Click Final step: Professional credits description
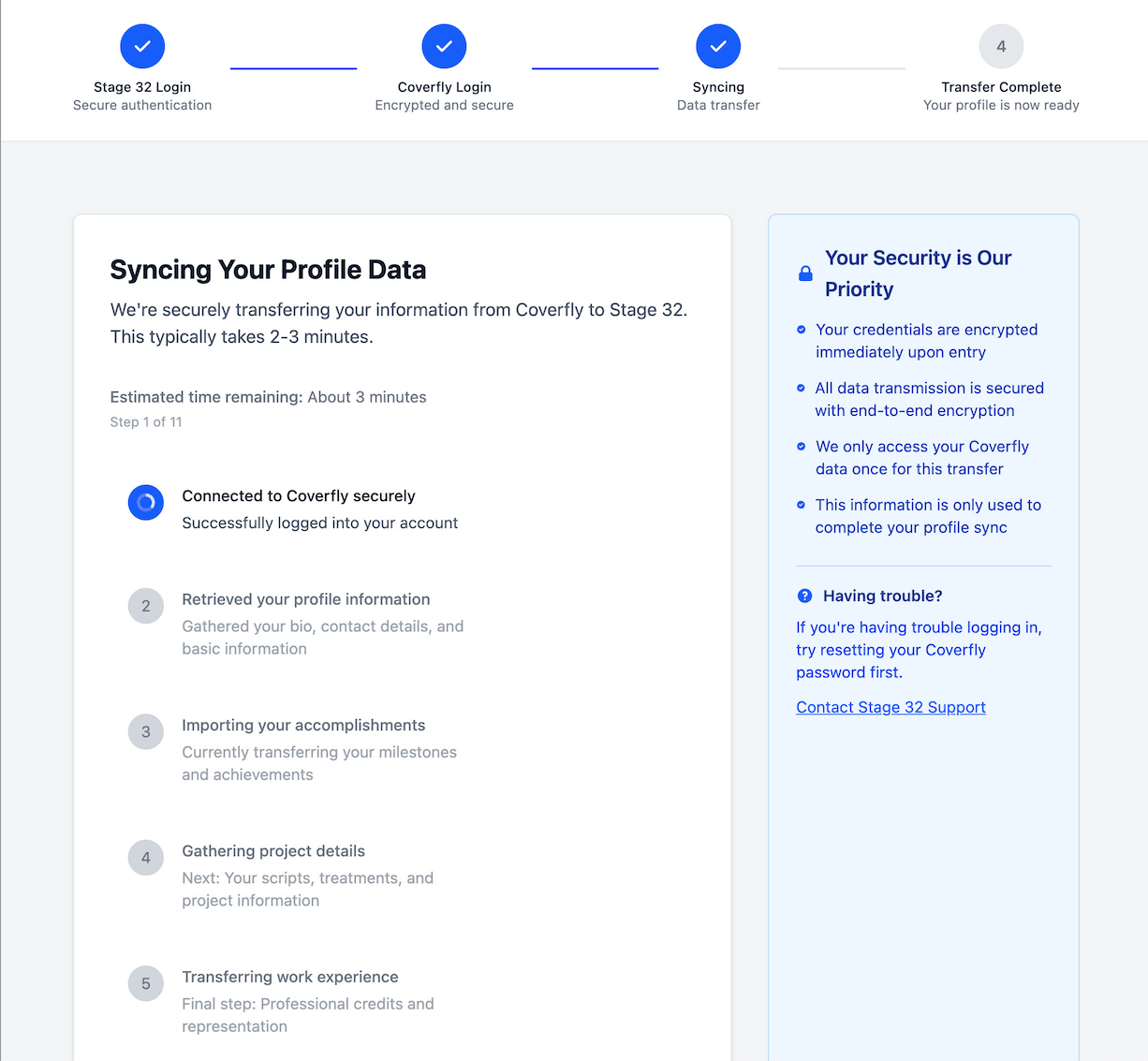 tap(308, 1015)
